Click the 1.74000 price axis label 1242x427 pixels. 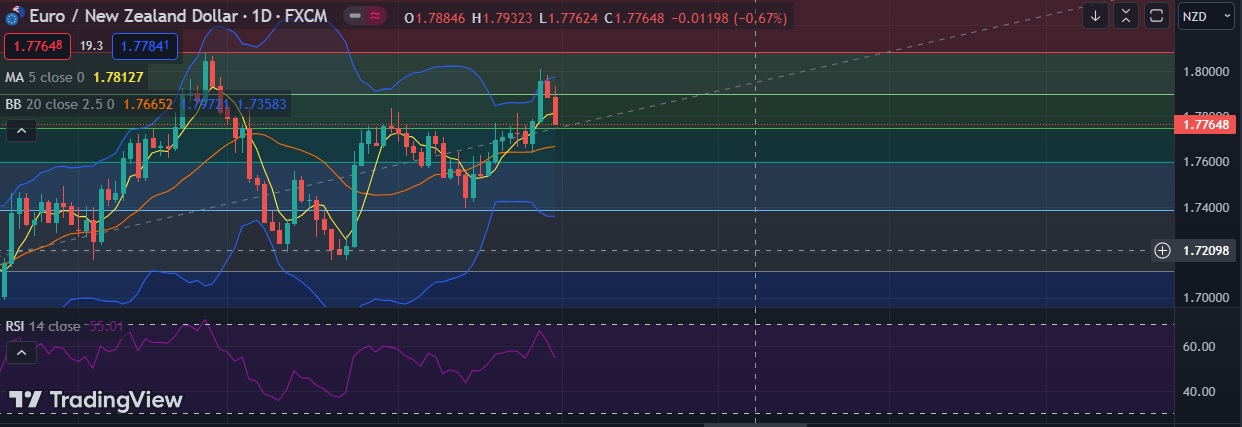point(1206,208)
